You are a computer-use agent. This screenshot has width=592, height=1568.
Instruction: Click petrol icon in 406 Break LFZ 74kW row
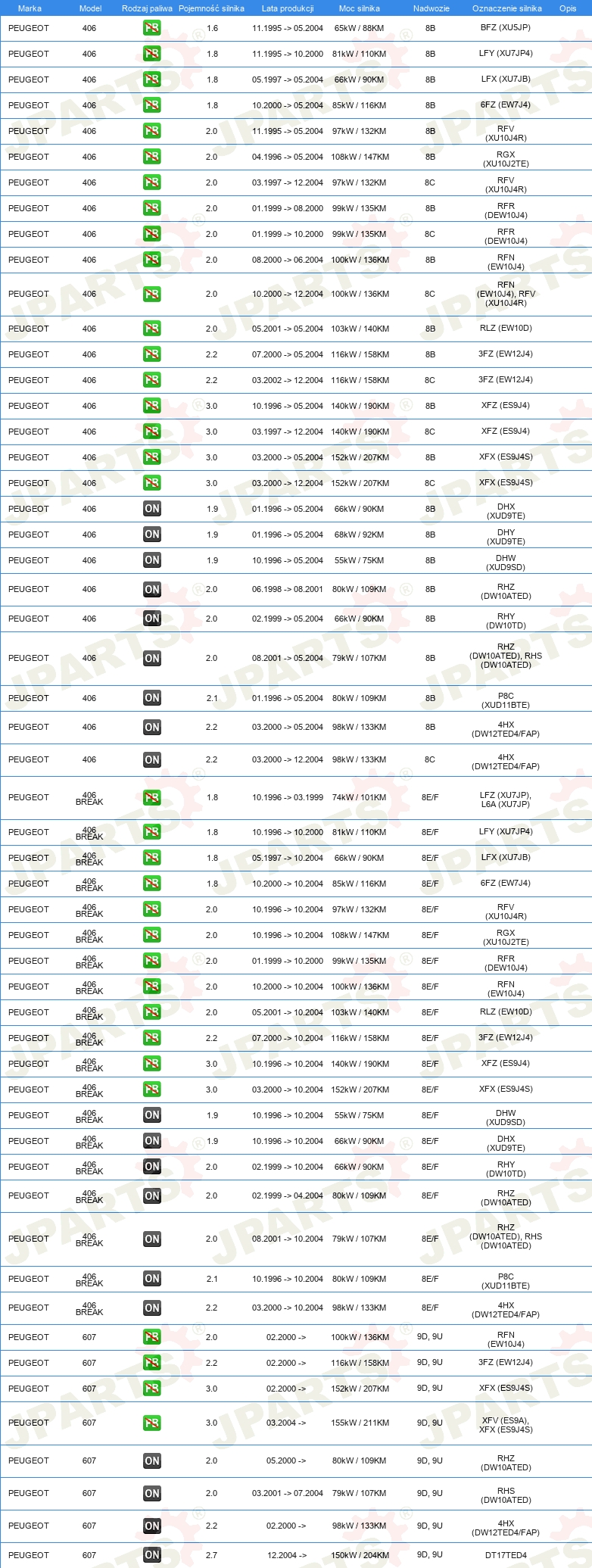[151, 798]
